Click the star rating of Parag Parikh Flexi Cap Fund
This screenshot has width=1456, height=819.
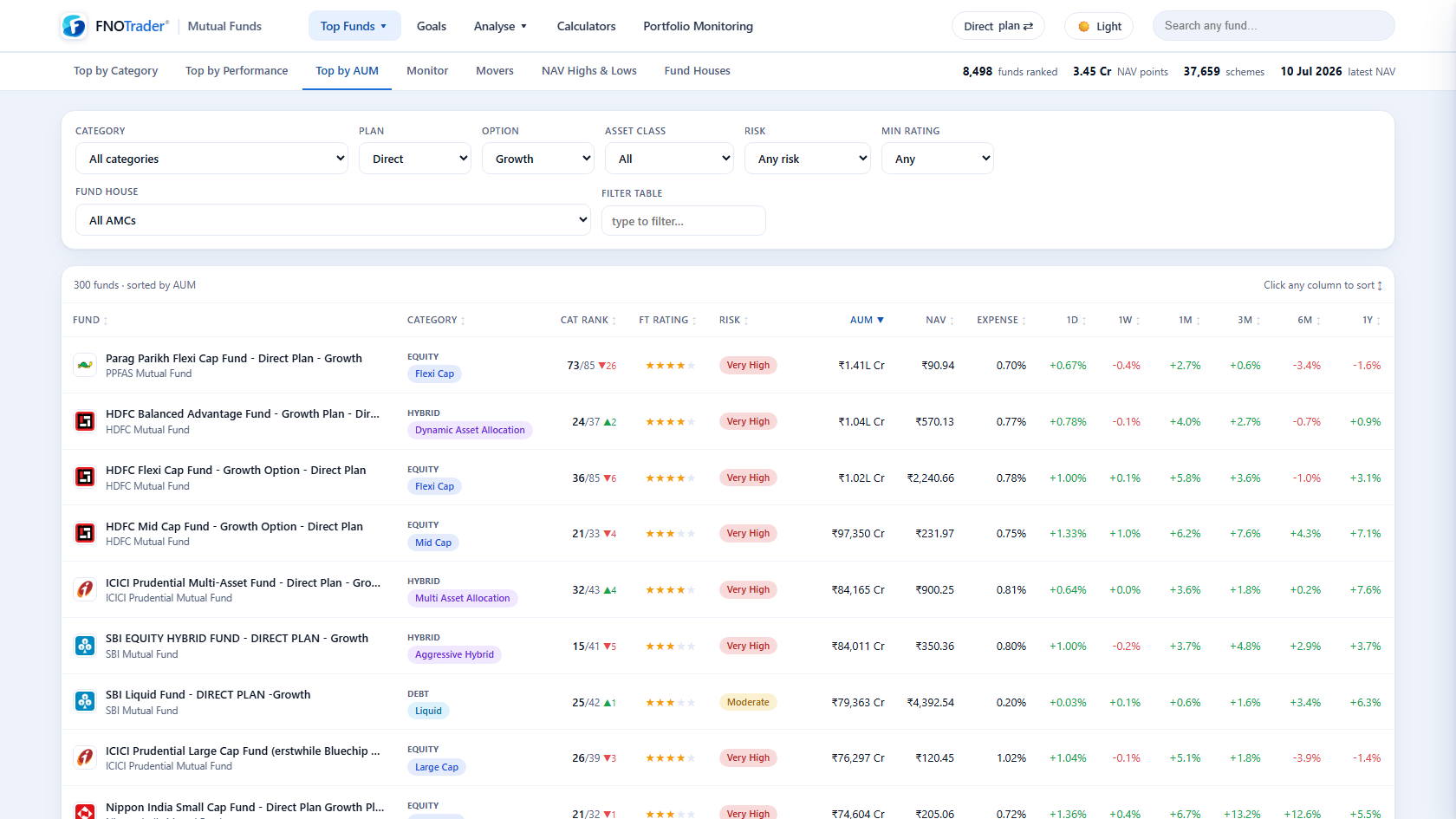[x=670, y=366]
